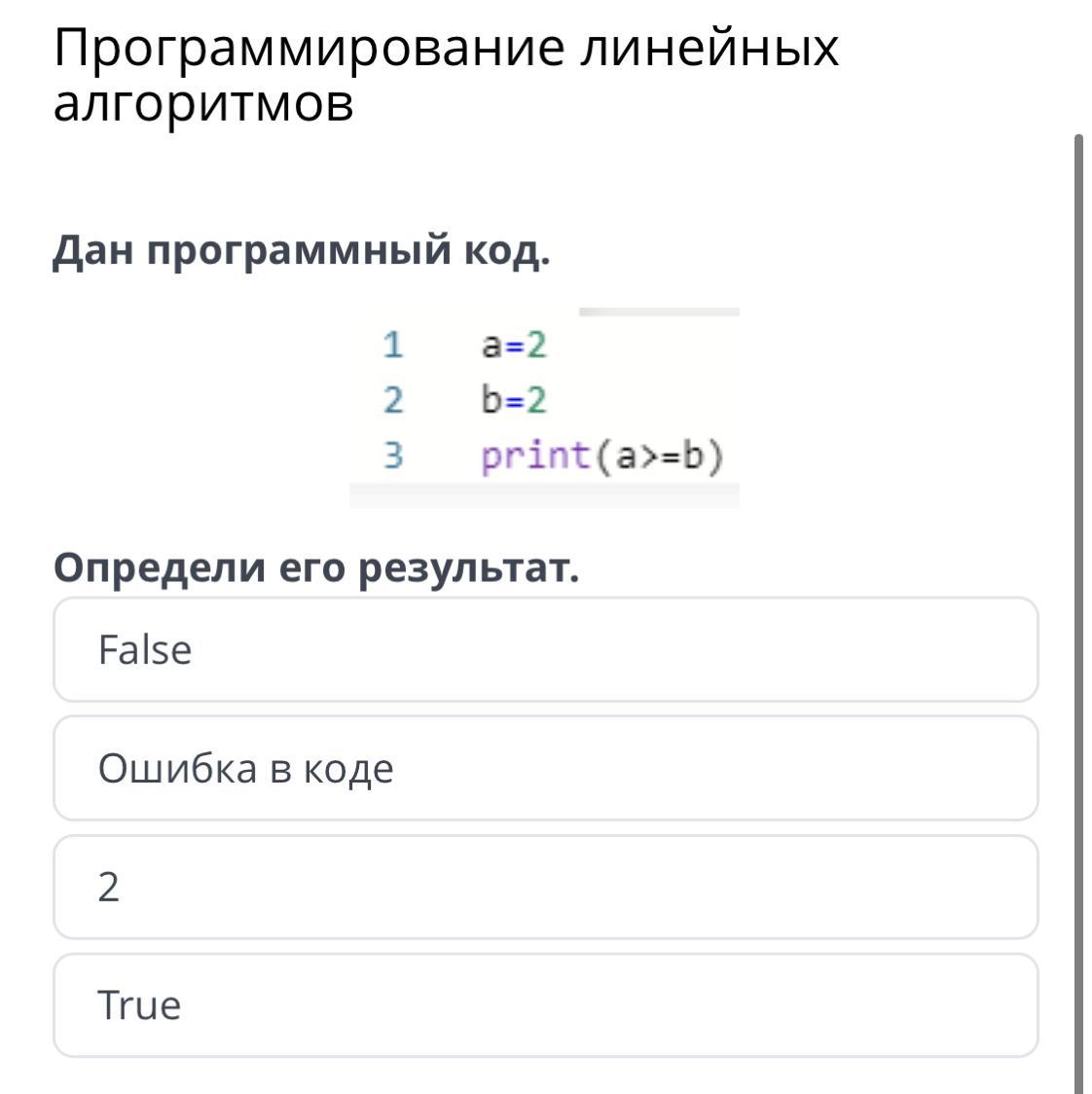Choose the answer "Ошибка в коде"
The width and height of the screenshot is (1092, 1094).
(x=545, y=768)
